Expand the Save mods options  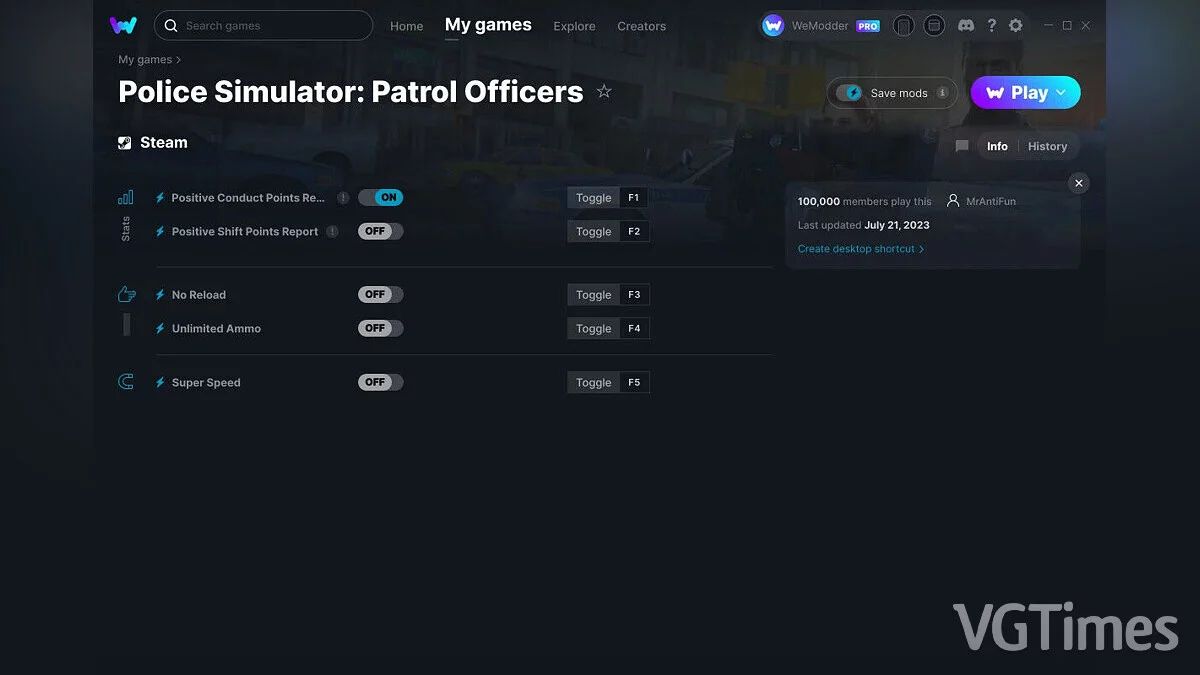[941, 92]
